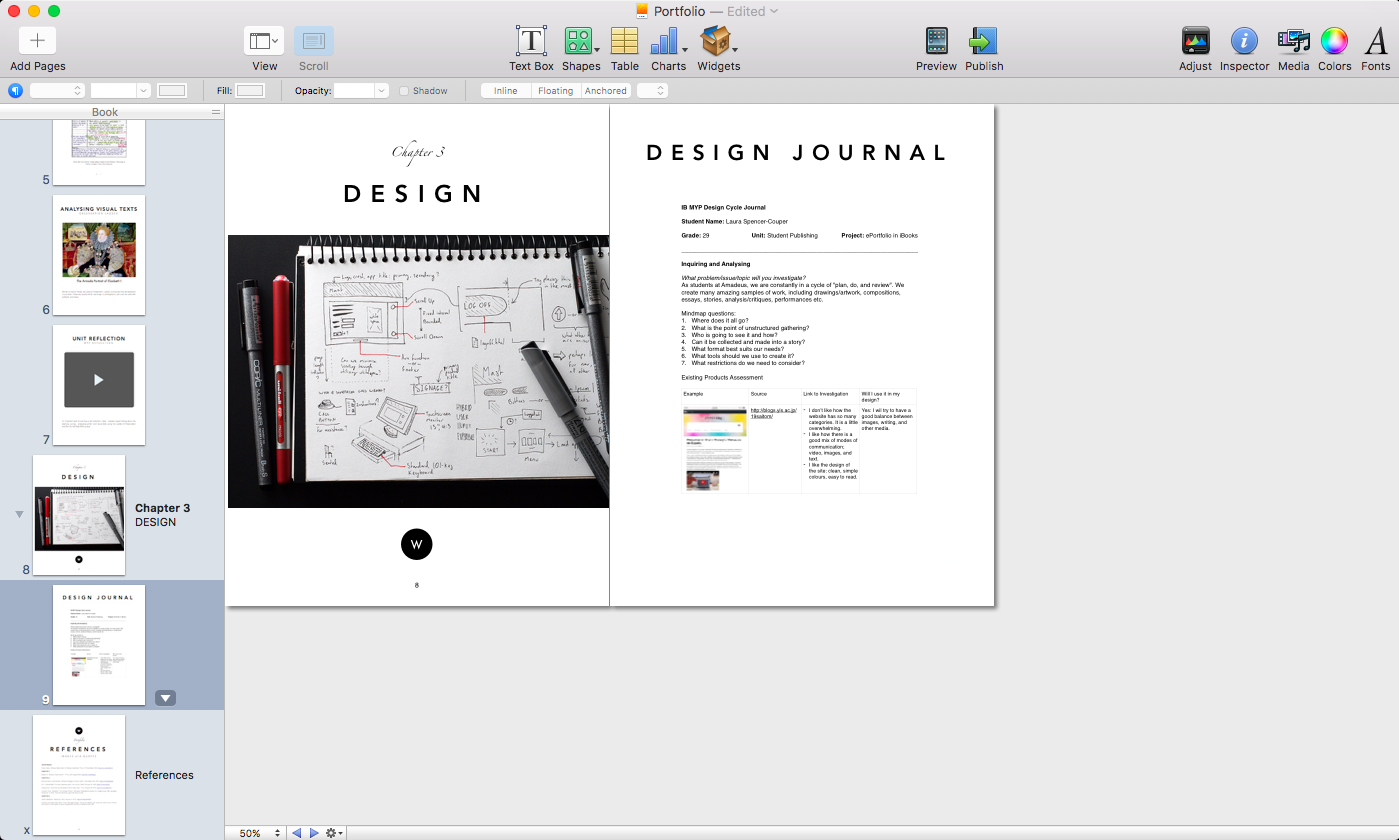
Task: Click the Inquiring and Analysing heading
Action: click(715, 264)
